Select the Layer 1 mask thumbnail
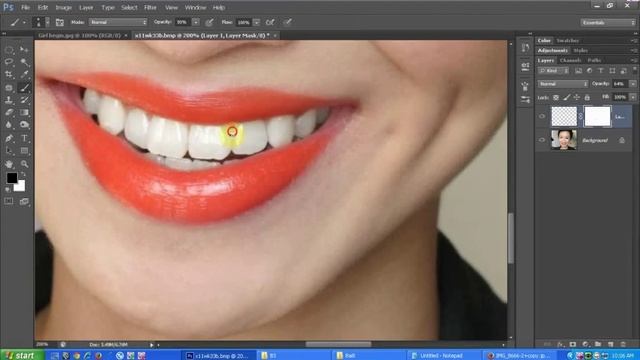Screen dimensions: 640x360 (598, 116)
